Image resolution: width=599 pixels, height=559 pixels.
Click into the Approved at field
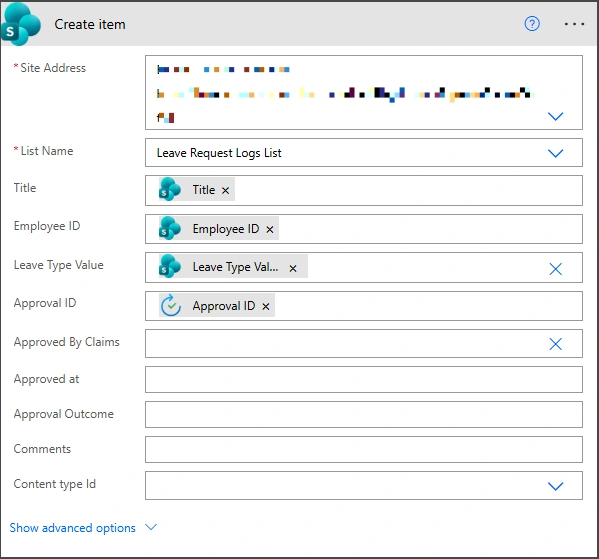pos(364,379)
